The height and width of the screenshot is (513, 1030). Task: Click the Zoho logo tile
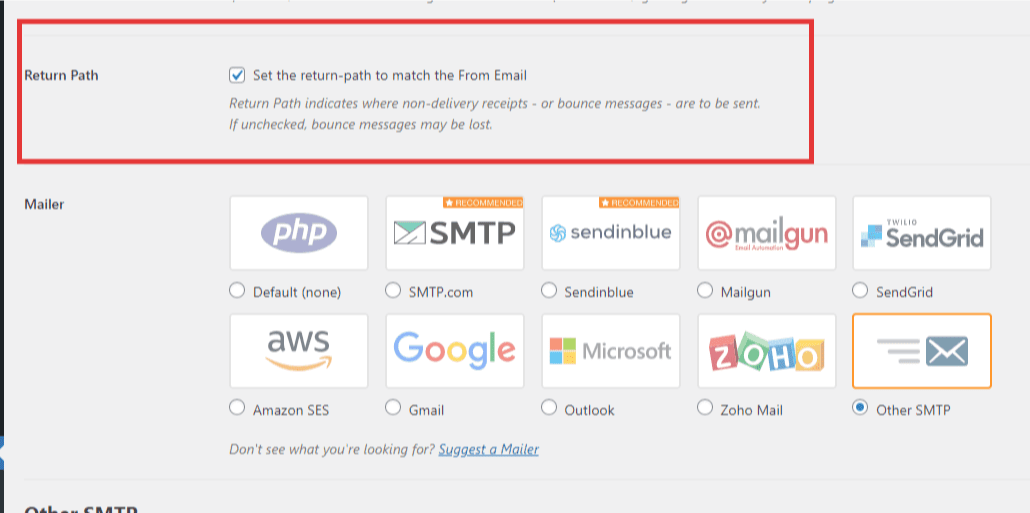pos(767,351)
